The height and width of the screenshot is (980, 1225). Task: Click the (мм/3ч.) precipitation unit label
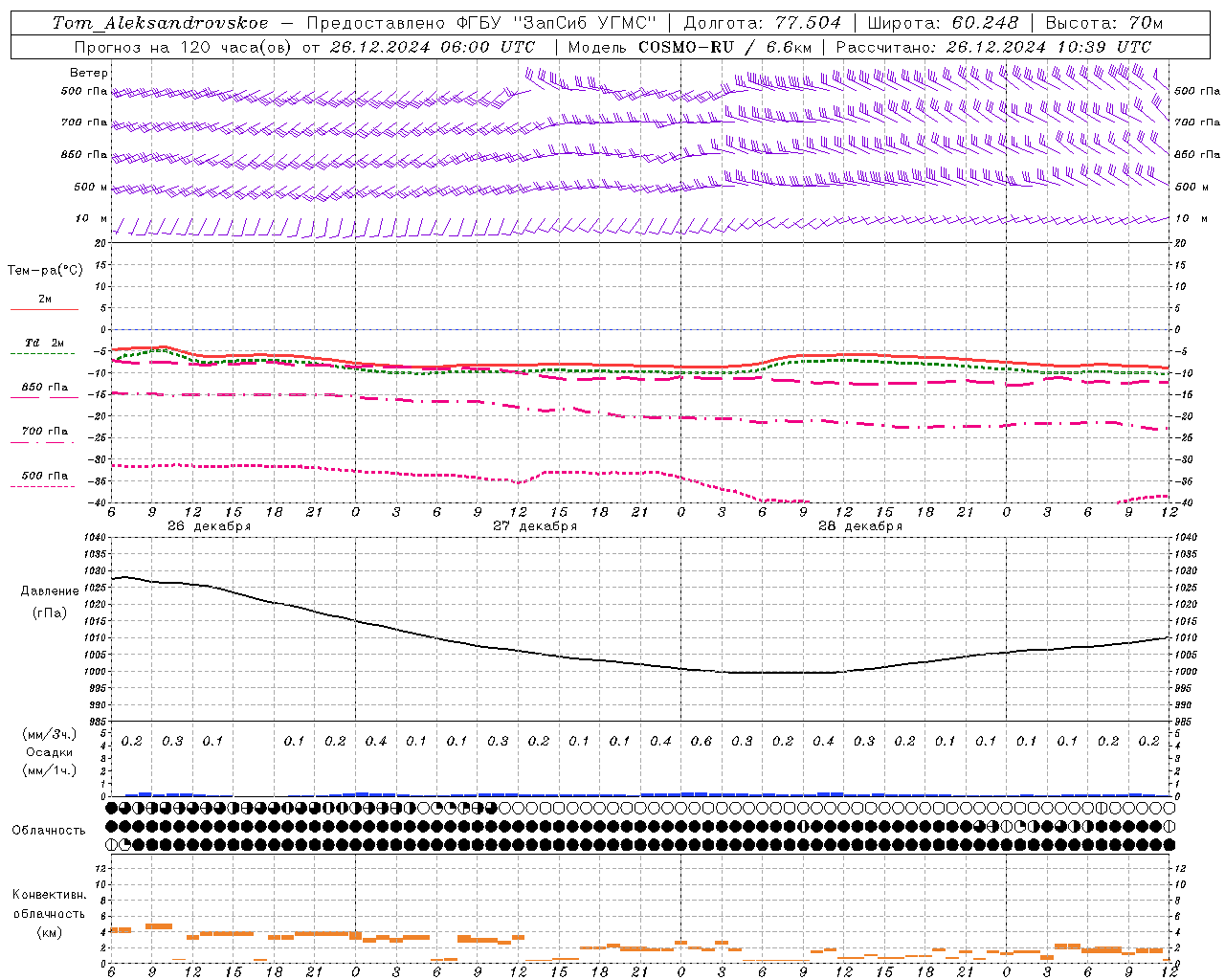tap(50, 734)
